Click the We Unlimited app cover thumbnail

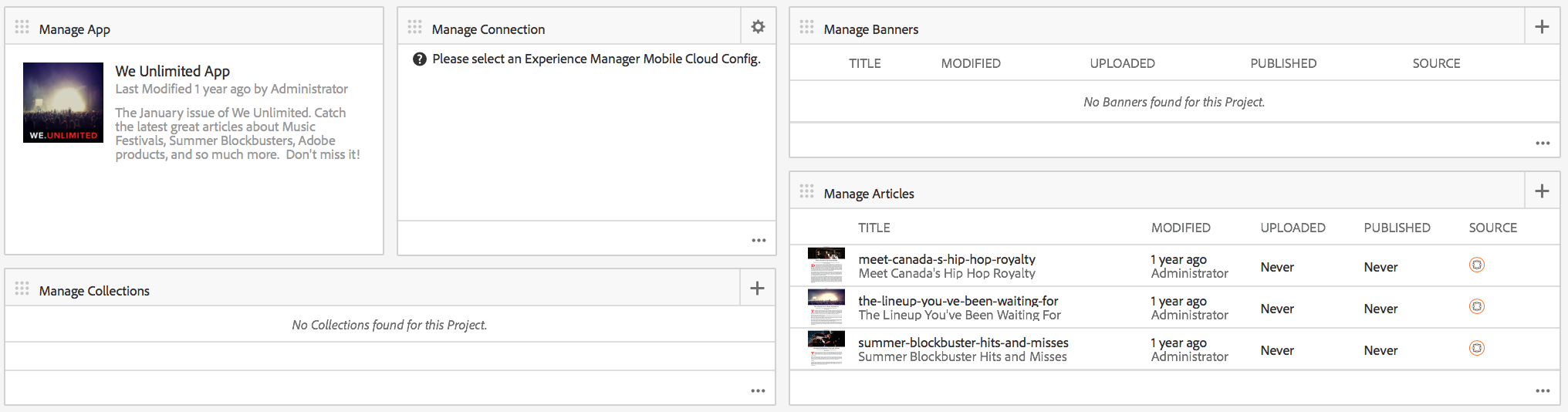pyautogui.click(x=63, y=103)
